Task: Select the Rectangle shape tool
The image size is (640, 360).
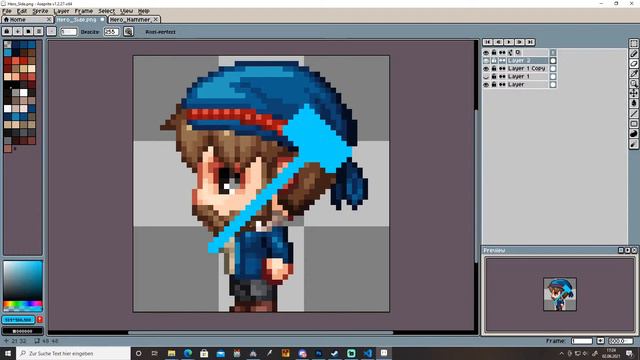Action: (x=633, y=124)
